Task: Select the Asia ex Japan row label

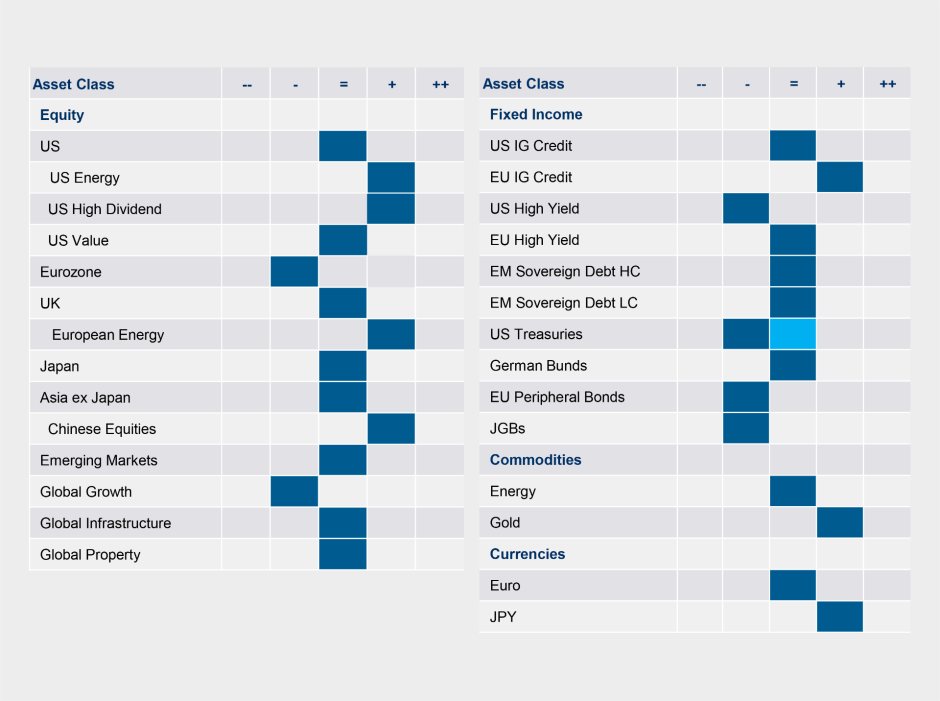Action: pyautogui.click(x=85, y=398)
